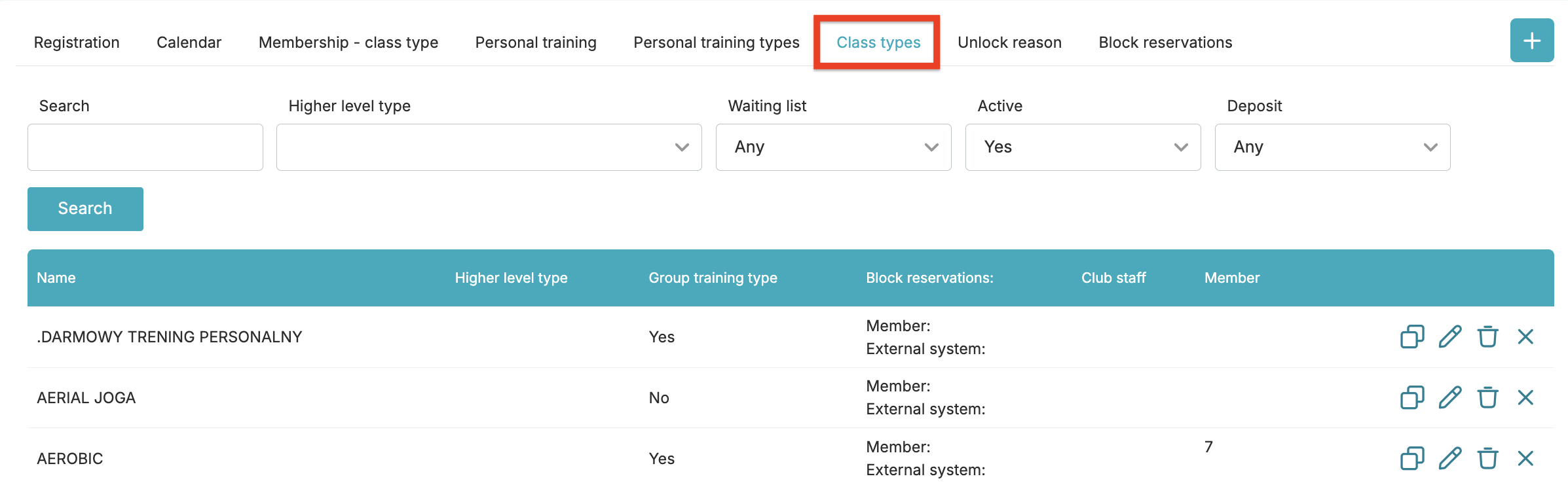
Task: Edit the AERIAL JOGA class type
Action: point(1450,397)
